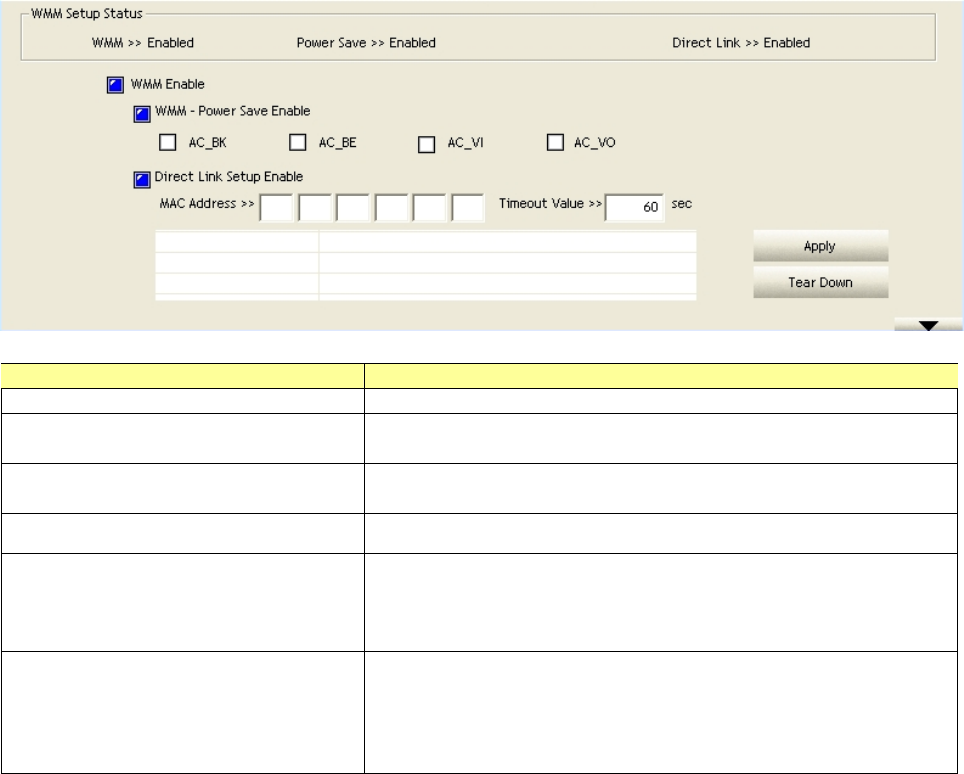Collapse panel with the down arrow button
This screenshot has height=774, width=964.
(928, 325)
